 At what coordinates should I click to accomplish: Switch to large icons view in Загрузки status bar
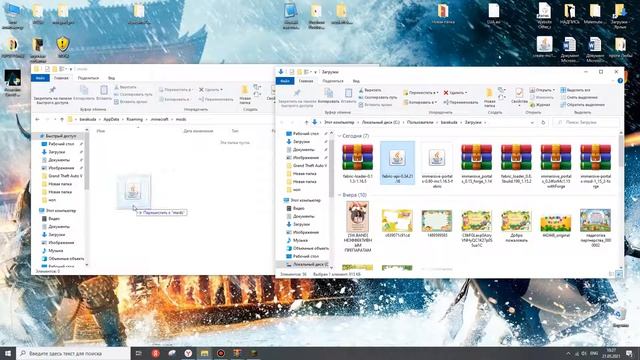pos(619,274)
